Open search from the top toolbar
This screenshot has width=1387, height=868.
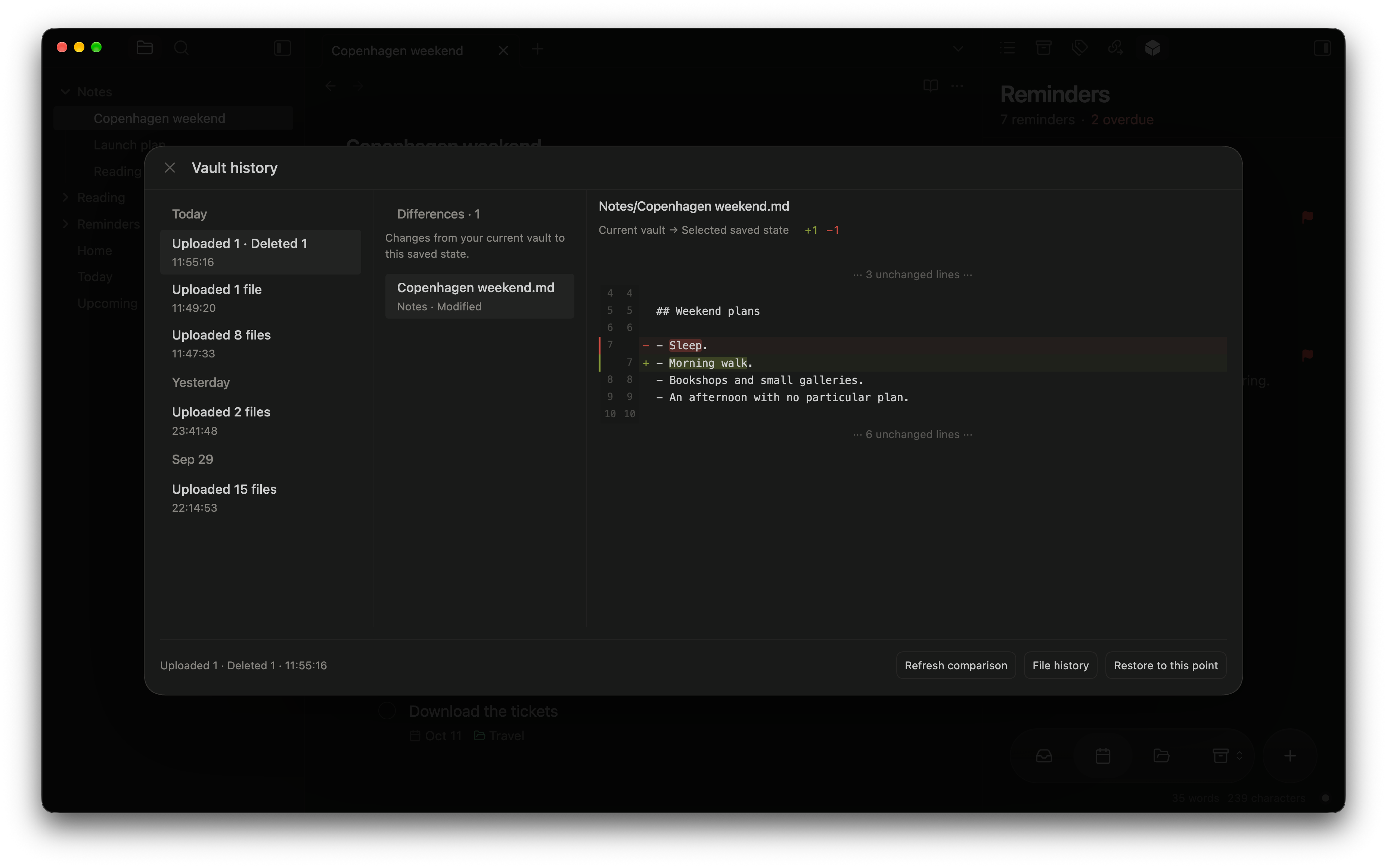tap(181, 48)
